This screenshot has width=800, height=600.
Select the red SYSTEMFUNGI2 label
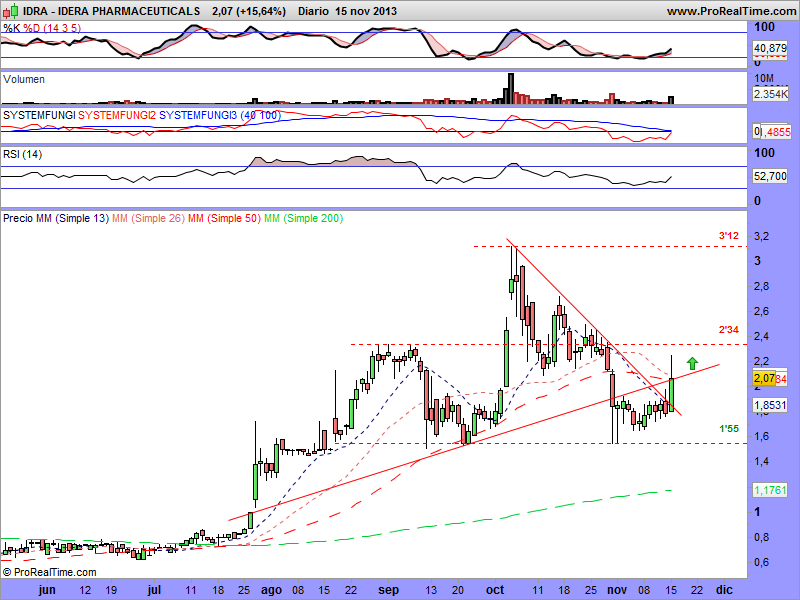pyautogui.click(x=117, y=115)
